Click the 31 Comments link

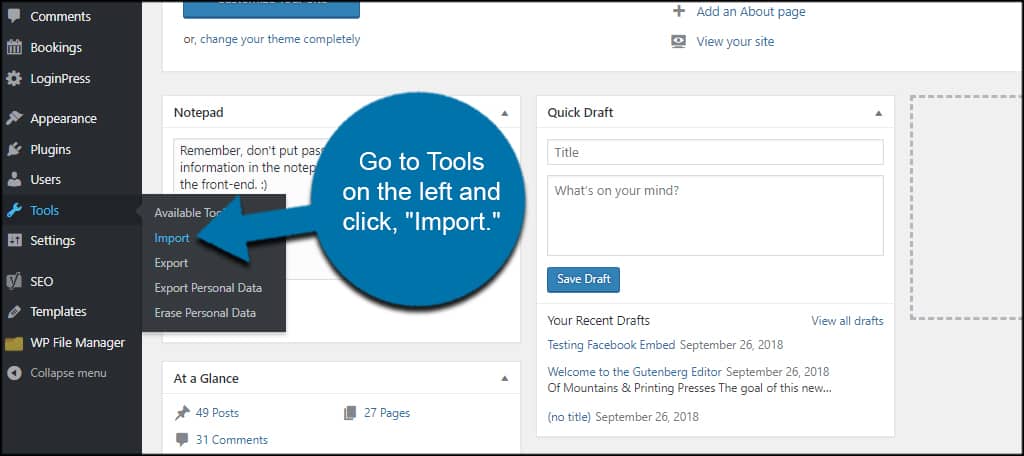click(x=232, y=440)
